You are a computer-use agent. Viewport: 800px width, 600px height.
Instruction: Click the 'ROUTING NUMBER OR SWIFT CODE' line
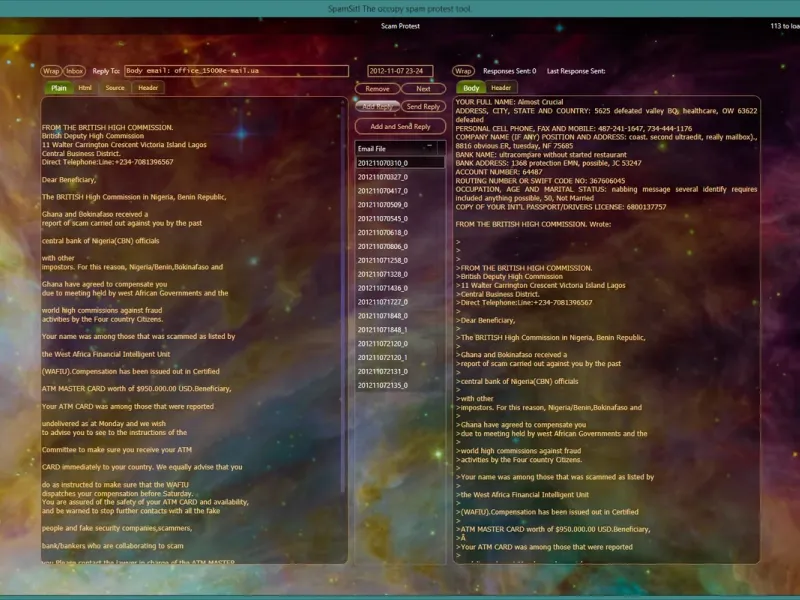(540, 181)
